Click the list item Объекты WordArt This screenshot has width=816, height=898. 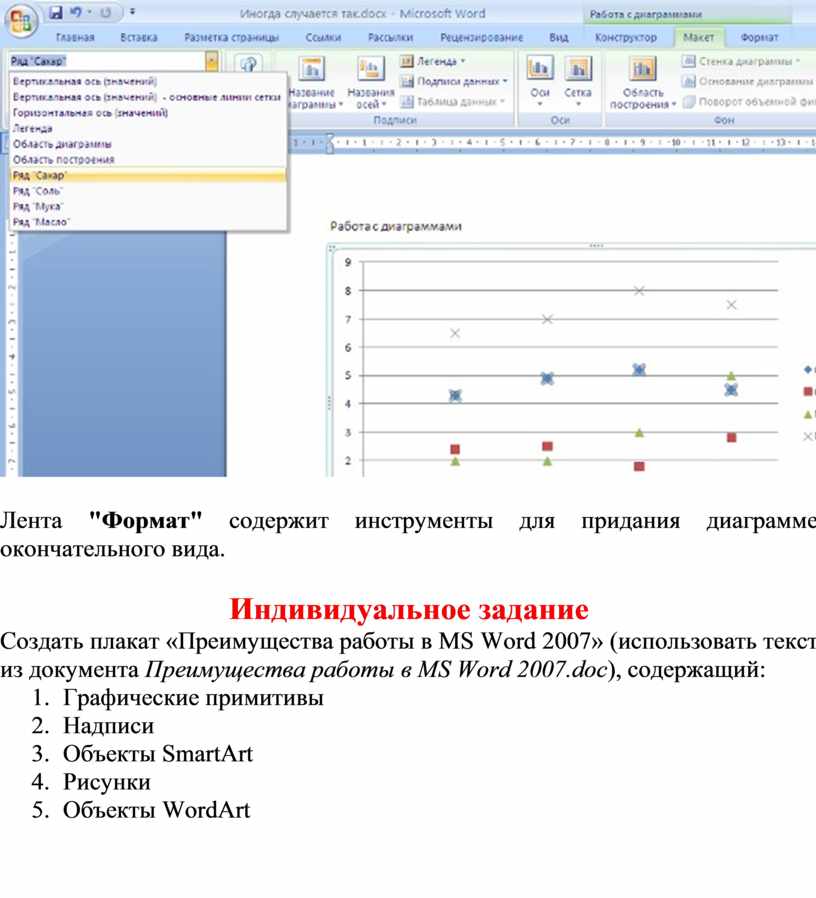[156, 810]
